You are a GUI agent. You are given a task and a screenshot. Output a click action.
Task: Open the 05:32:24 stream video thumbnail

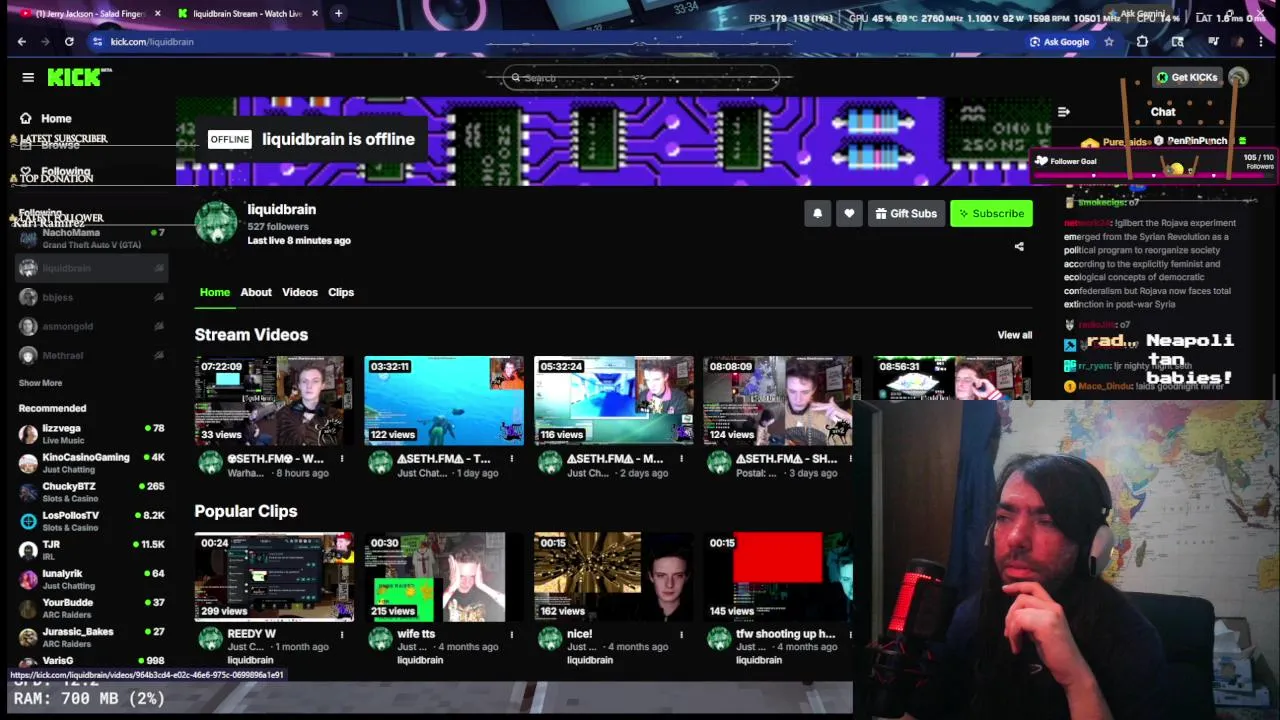pos(614,400)
